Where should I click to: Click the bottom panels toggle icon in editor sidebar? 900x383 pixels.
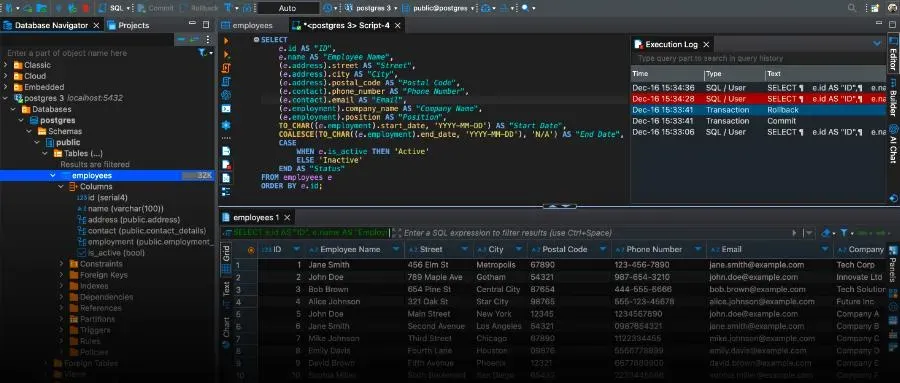(226, 191)
